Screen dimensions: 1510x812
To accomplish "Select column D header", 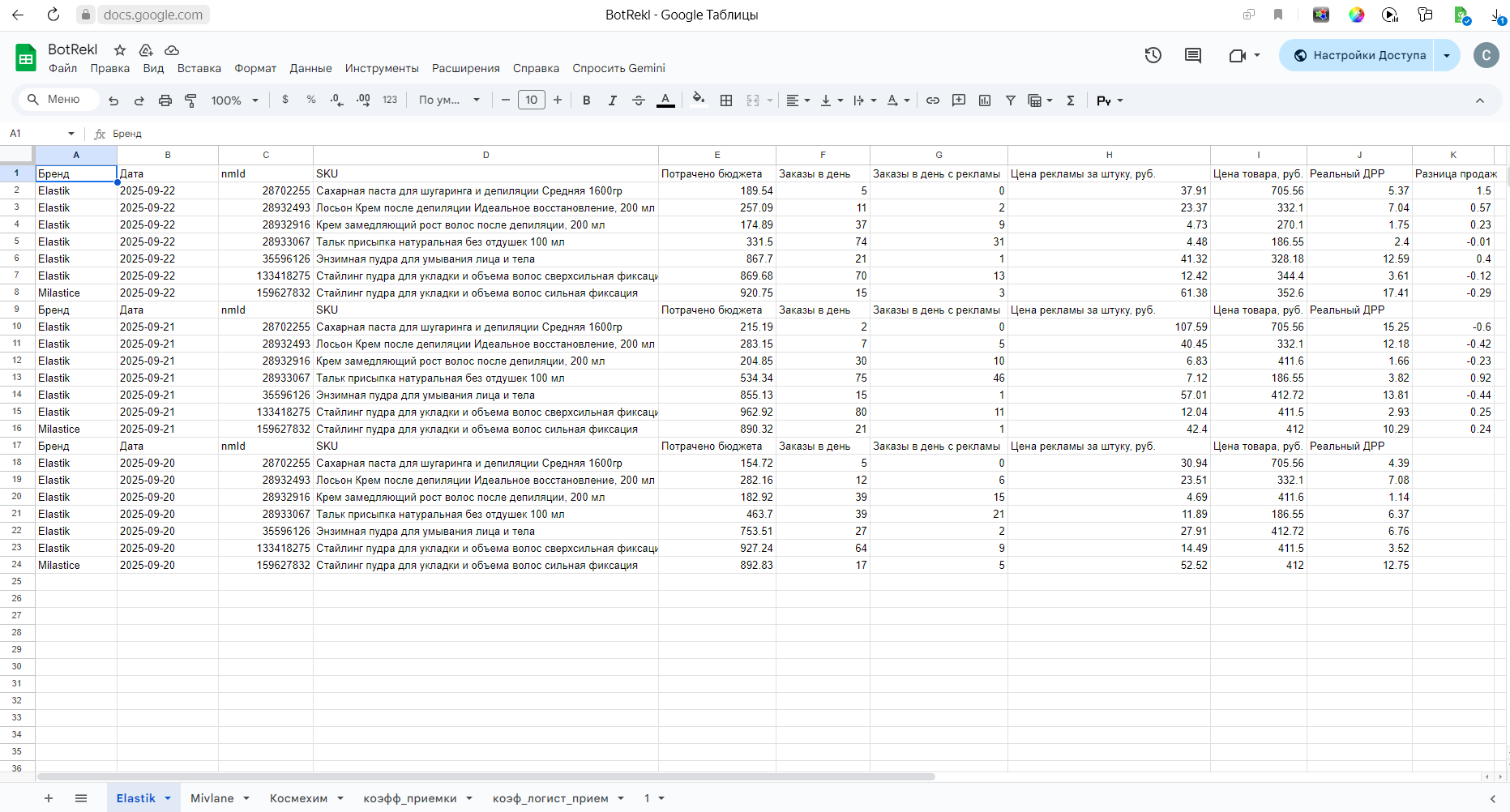I will pos(486,155).
